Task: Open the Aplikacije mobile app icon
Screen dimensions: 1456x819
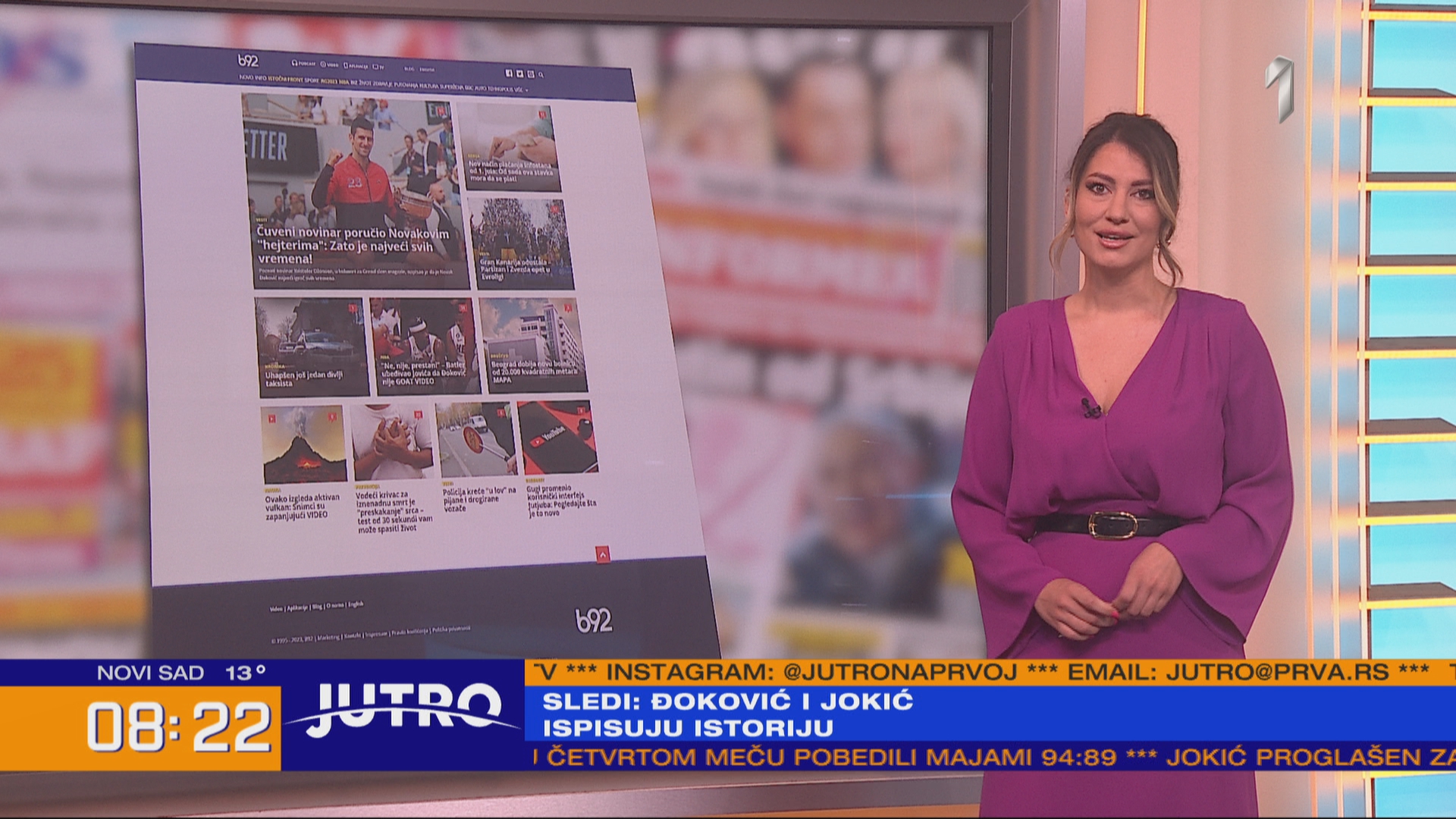Action: click(347, 66)
